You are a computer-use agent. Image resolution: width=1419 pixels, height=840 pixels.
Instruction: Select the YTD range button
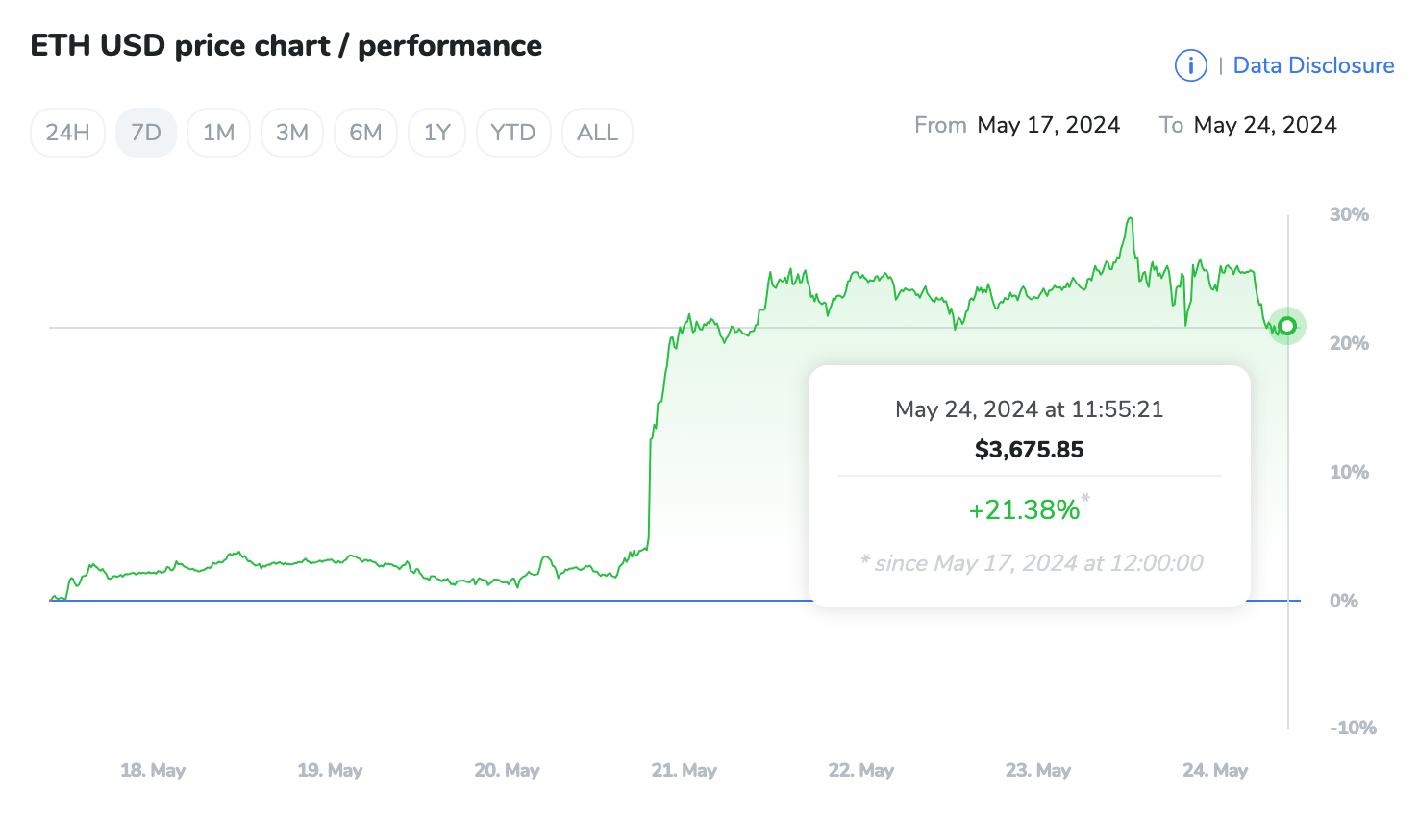tap(513, 133)
